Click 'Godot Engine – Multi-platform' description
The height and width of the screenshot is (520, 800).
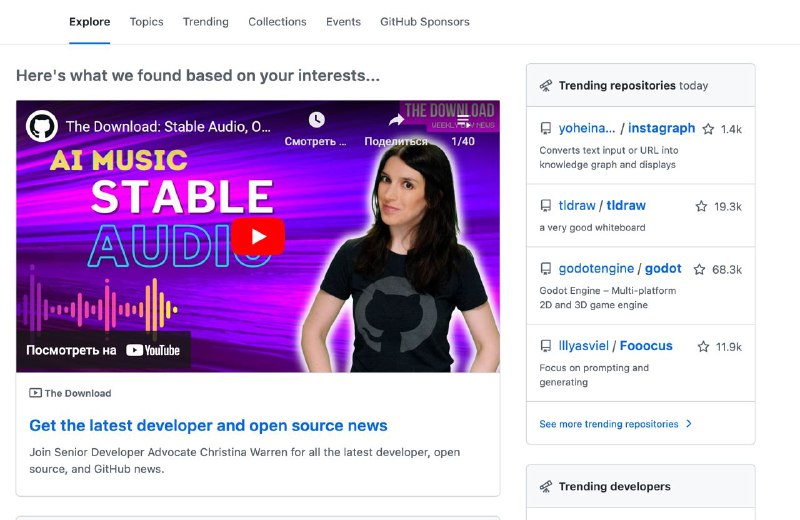[608, 298]
